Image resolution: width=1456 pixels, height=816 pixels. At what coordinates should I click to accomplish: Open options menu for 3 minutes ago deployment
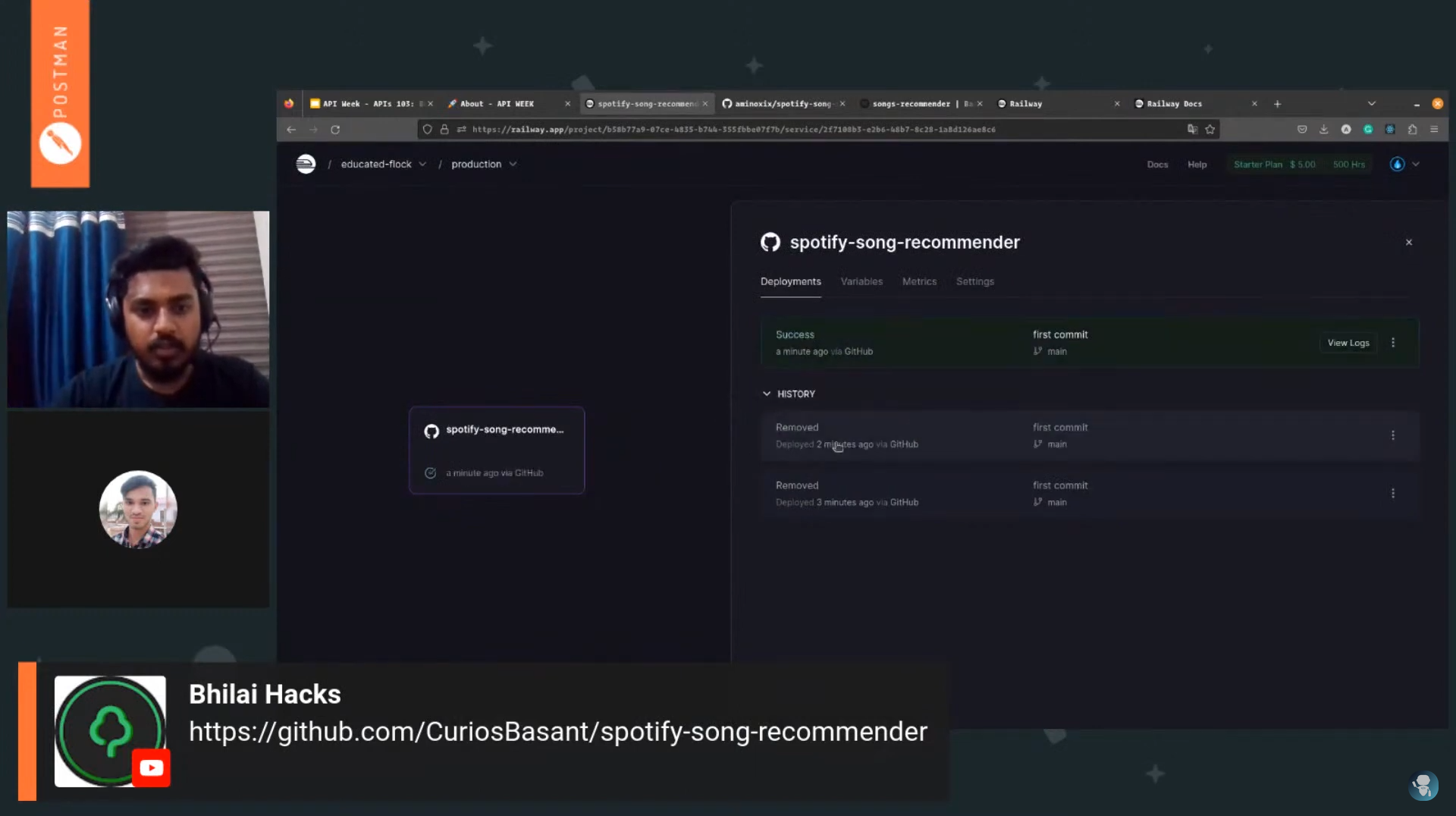pyautogui.click(x=1393, y=494)
